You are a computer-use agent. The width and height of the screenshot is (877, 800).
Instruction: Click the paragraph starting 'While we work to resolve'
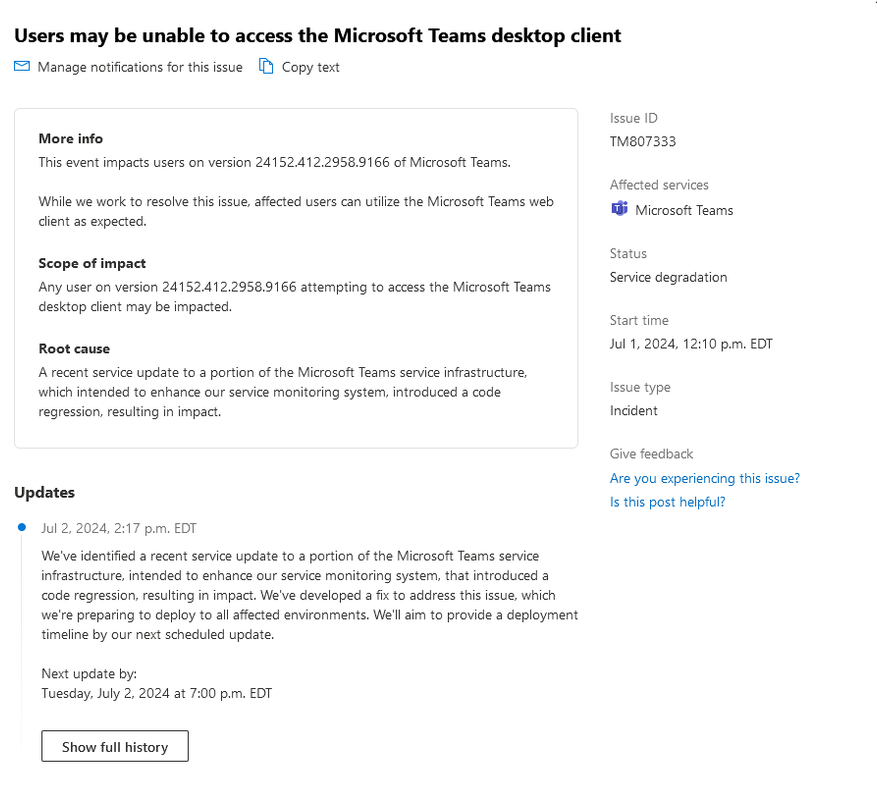click(296, 211)
